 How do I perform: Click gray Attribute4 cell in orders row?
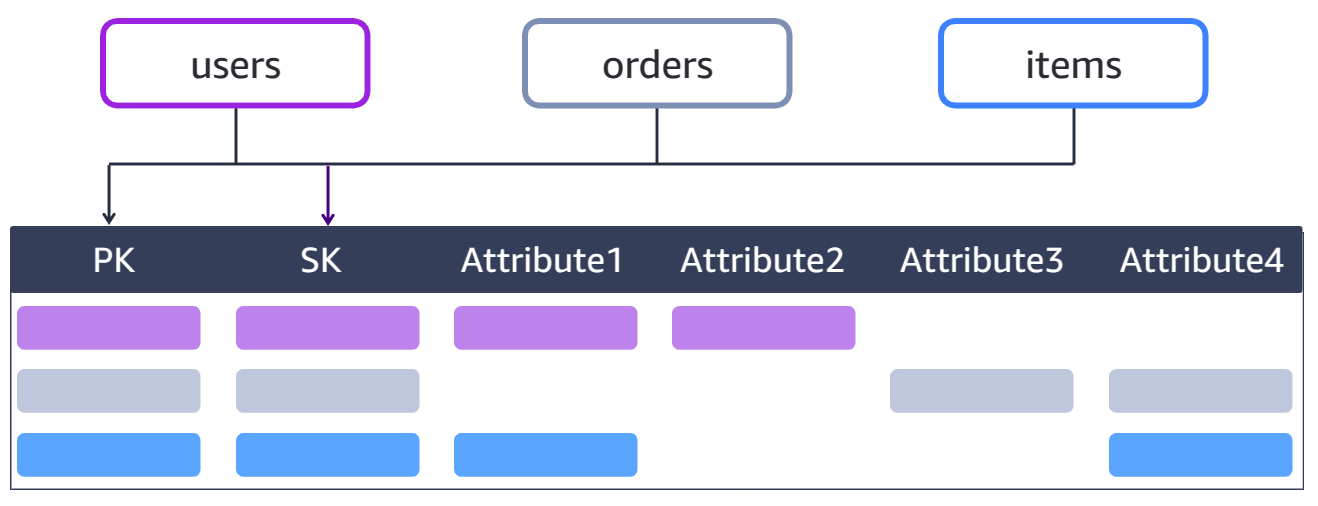tap(1201, 391)
